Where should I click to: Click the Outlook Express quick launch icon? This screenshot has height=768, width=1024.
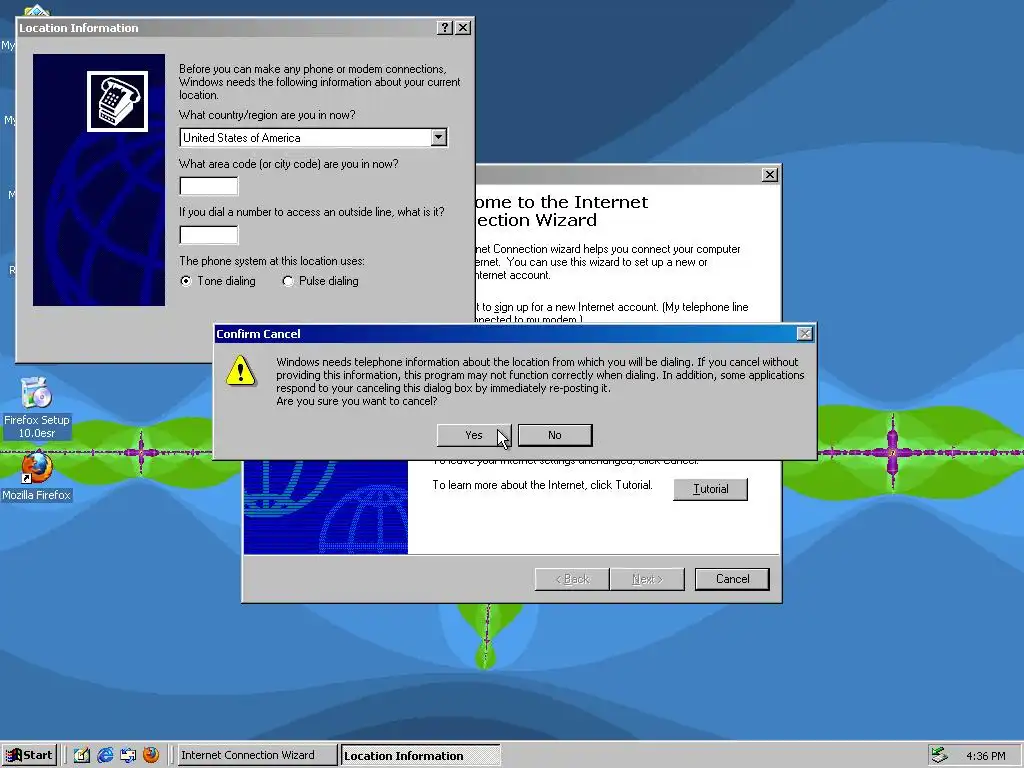point(128,755)
